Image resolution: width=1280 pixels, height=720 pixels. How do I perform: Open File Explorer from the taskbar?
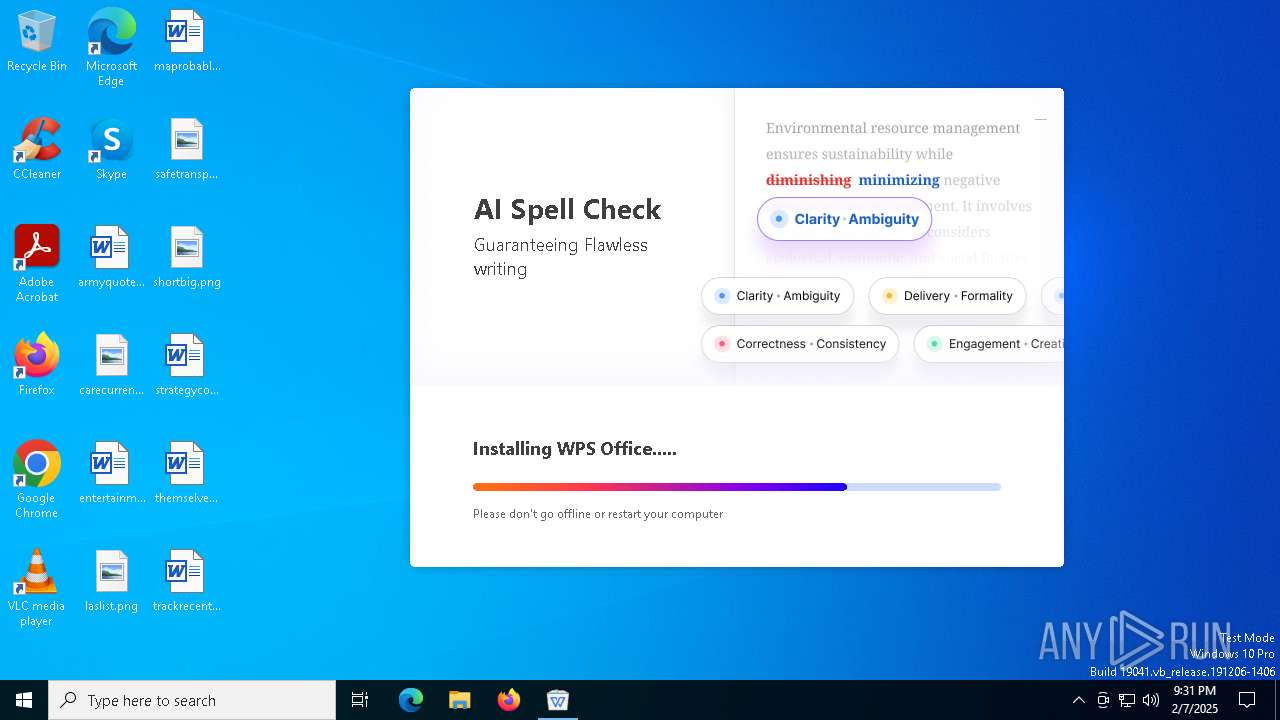[459, 700]
